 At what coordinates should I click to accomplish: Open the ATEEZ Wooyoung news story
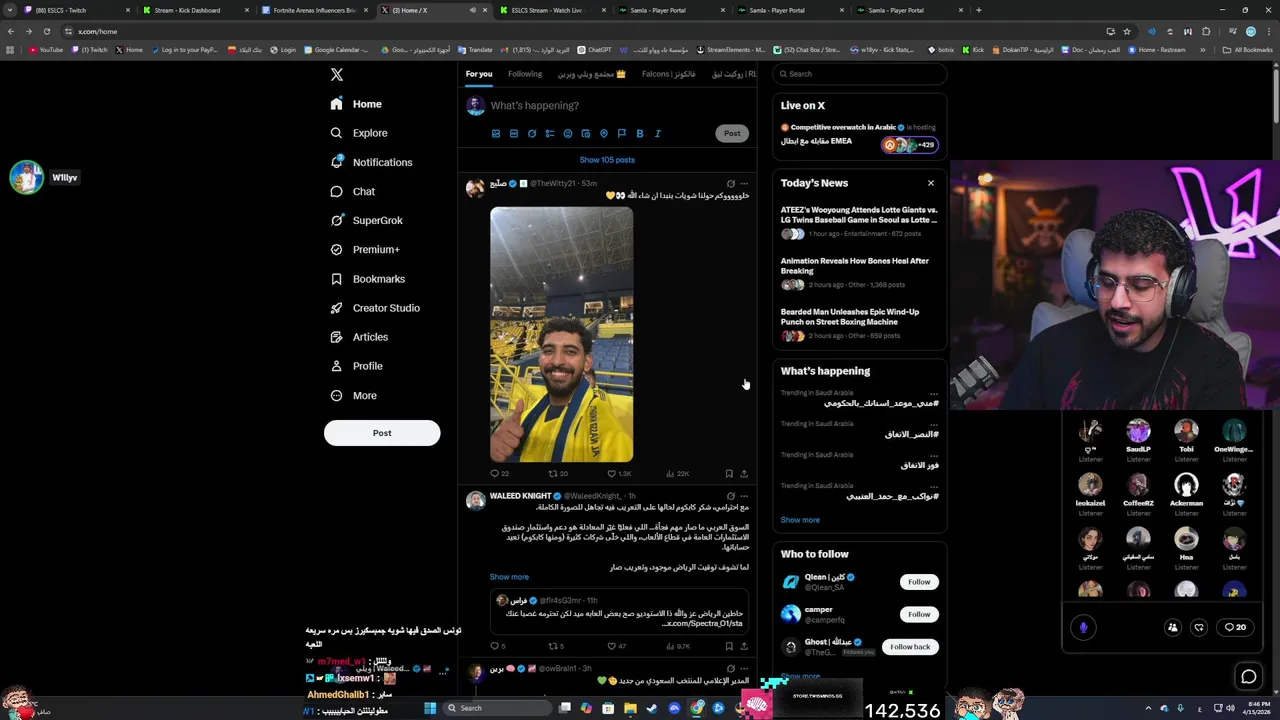pos(859,222)
